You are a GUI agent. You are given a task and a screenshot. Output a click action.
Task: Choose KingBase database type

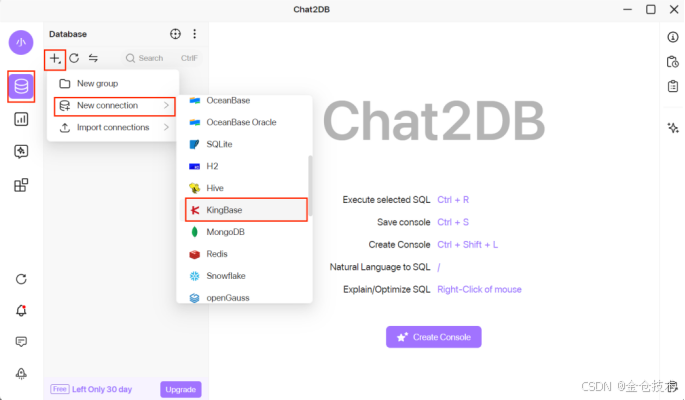[x=246, y=210]
